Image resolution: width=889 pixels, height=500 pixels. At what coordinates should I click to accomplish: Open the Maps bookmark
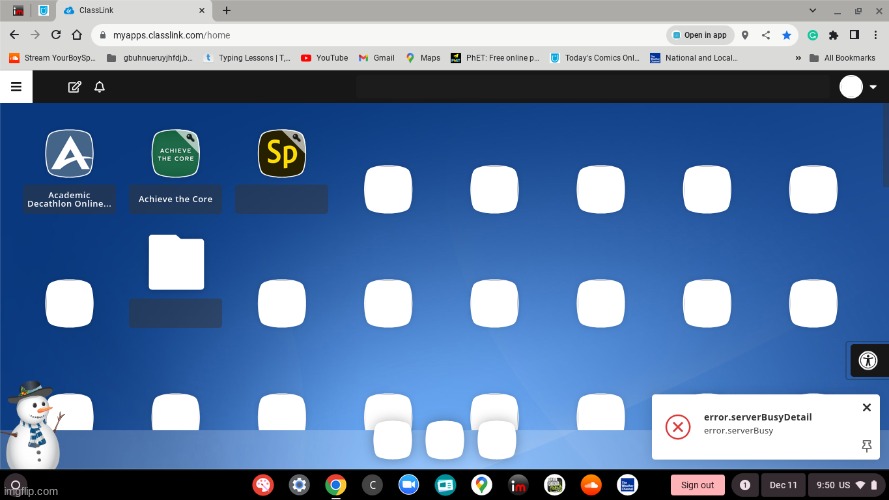click(x=424, y=58)
